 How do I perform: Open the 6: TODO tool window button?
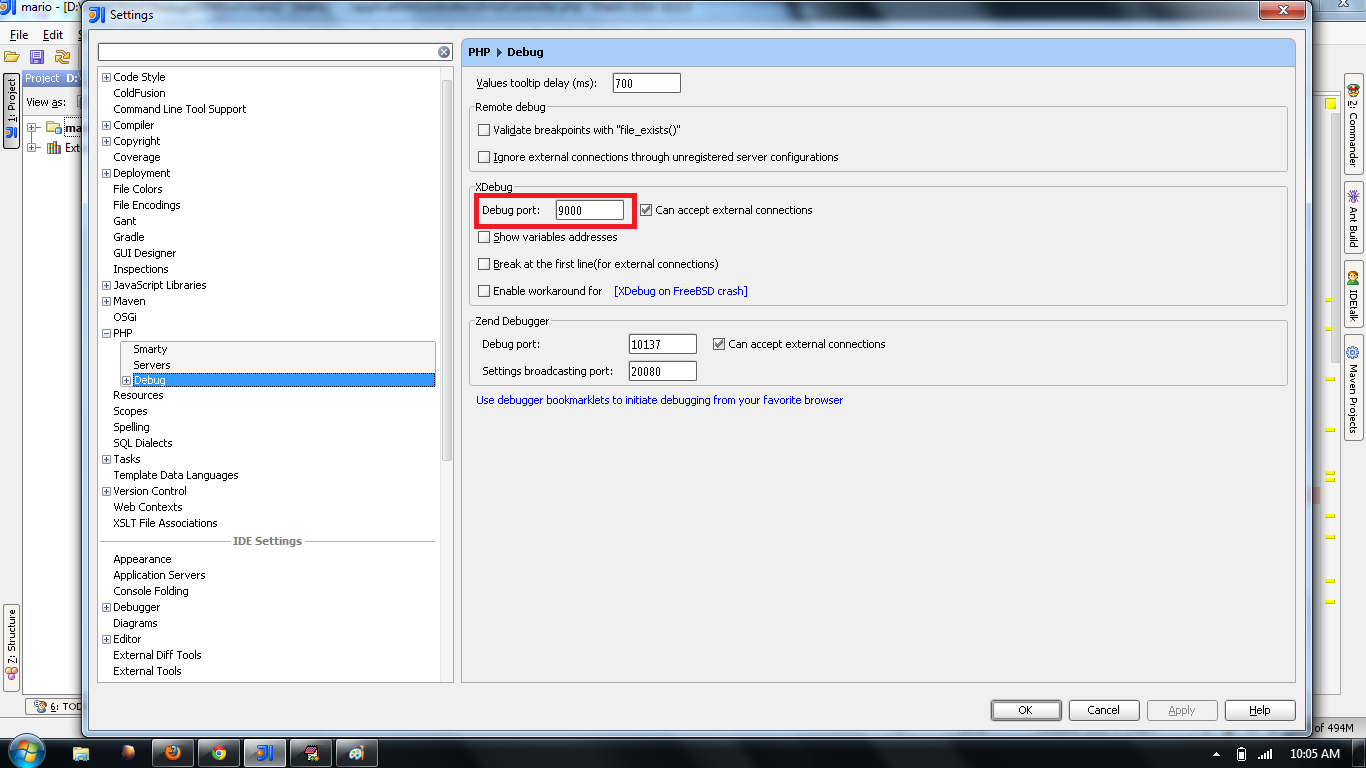coord(55,706)
